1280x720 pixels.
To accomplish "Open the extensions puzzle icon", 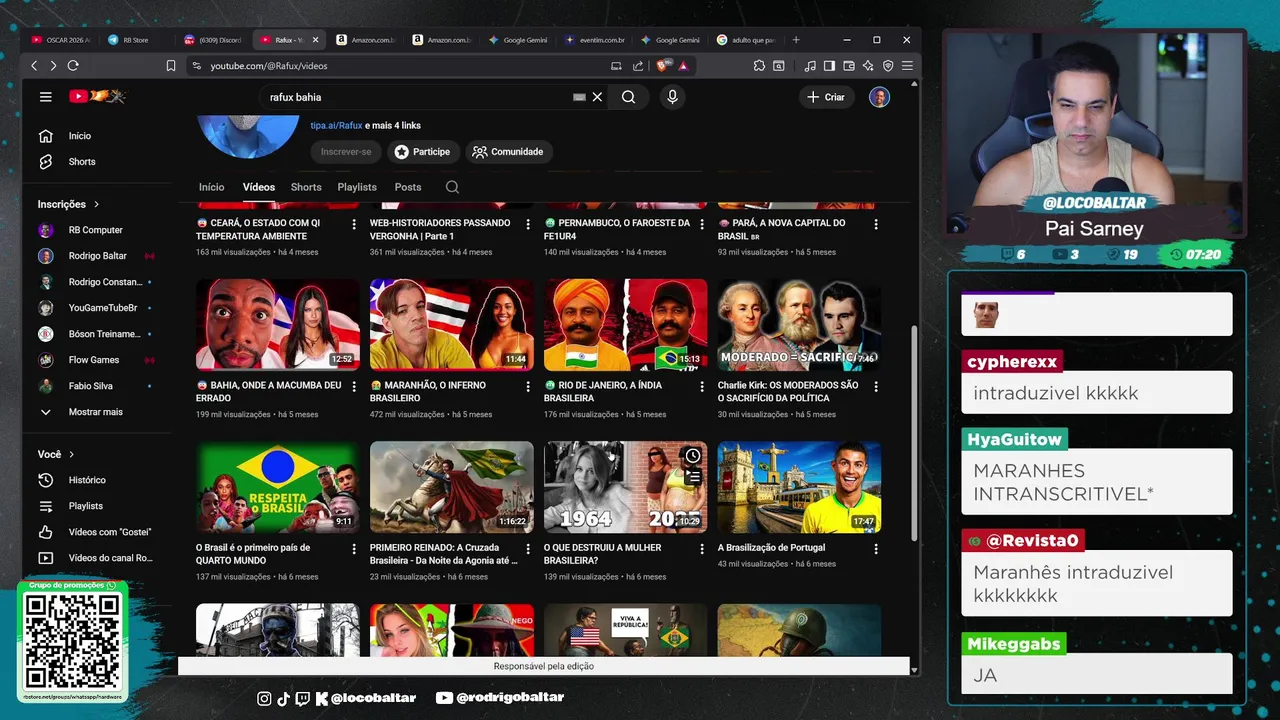I will point(760,66).
